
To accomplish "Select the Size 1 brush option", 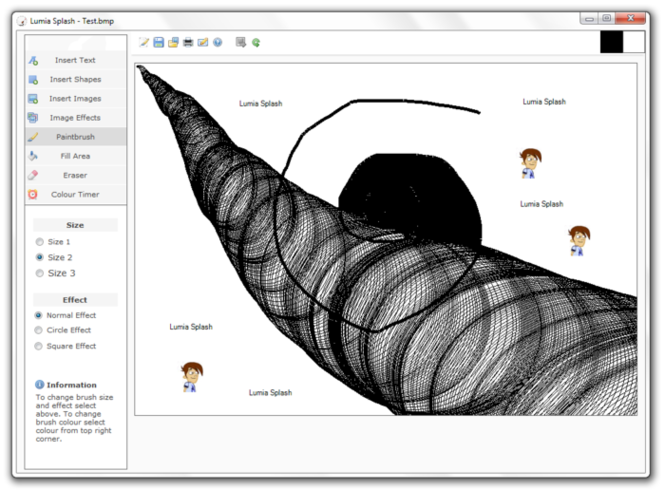I will coord(40,242).
